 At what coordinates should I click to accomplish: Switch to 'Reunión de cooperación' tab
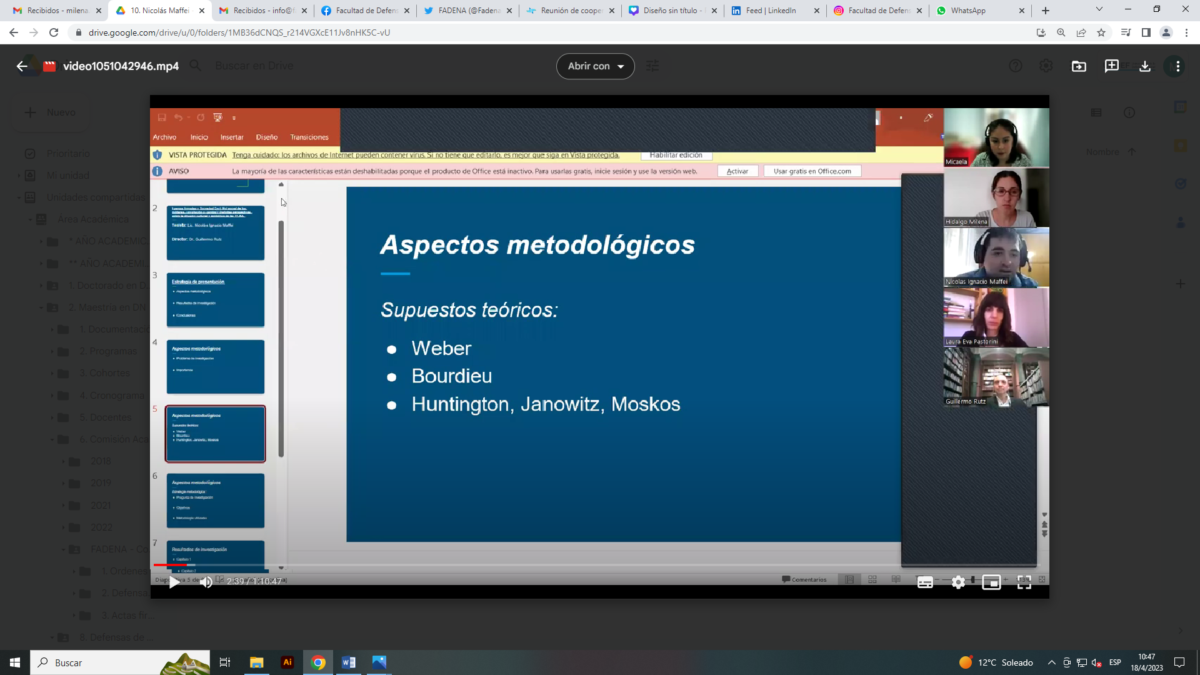[x=568, y=10]
